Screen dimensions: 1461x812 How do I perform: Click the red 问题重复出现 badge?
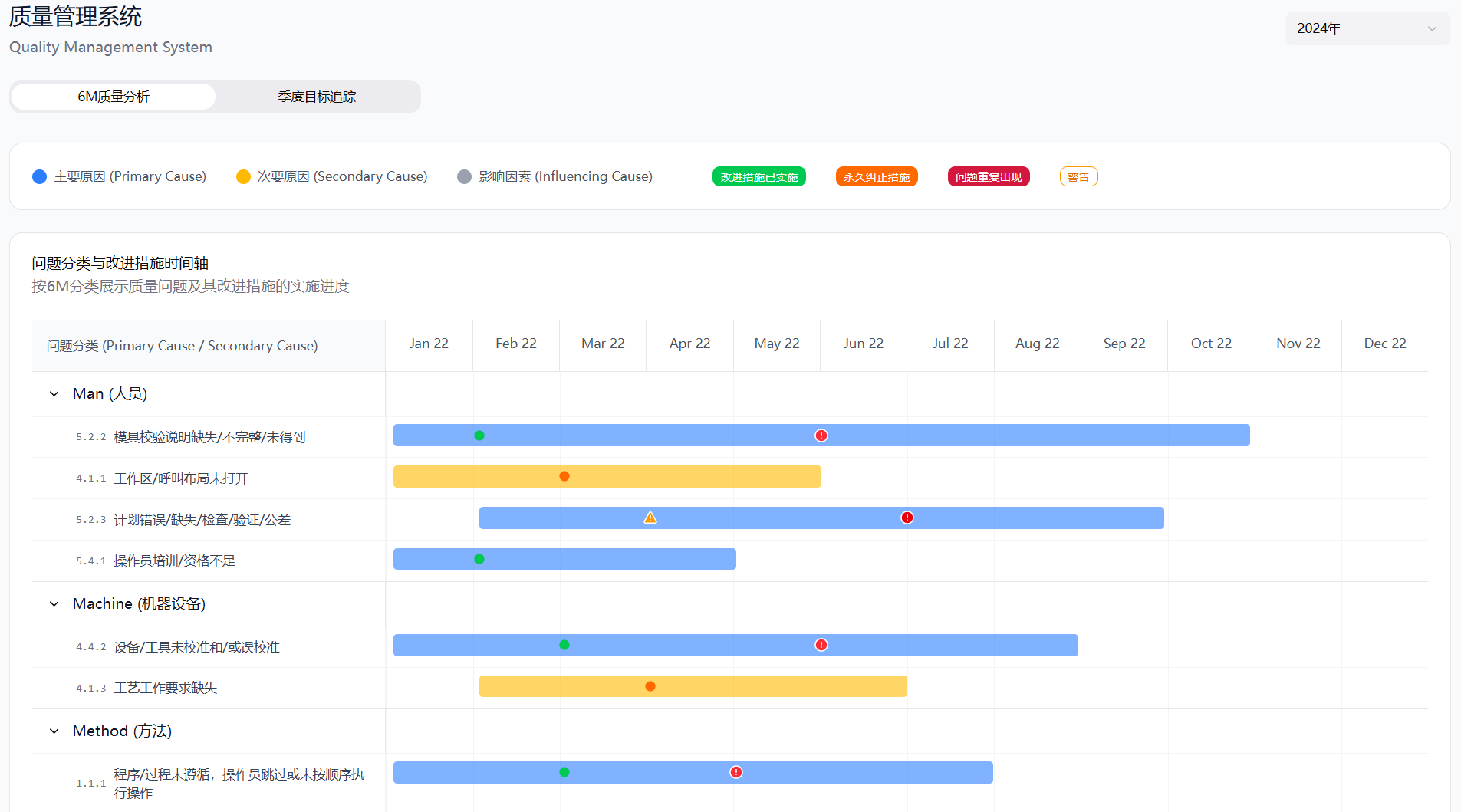[988, 177]
